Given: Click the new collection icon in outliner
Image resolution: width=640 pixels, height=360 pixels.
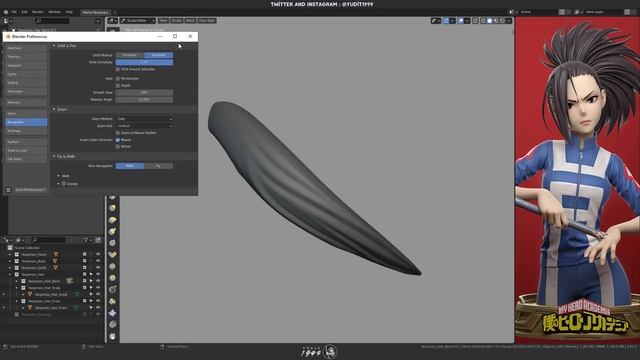Looking at the screenshot, I should [x=98, y=240].
